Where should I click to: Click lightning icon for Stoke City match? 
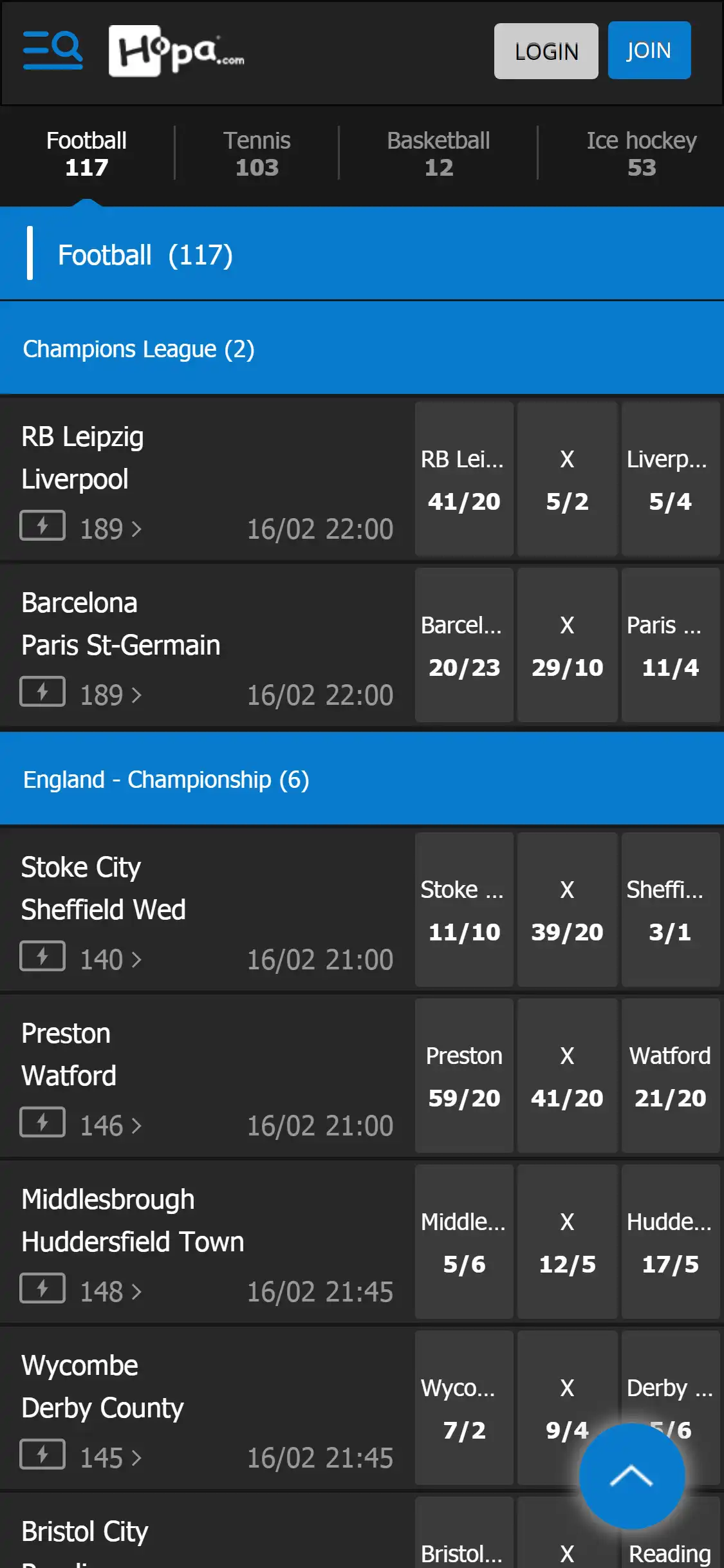coord(42,957)
